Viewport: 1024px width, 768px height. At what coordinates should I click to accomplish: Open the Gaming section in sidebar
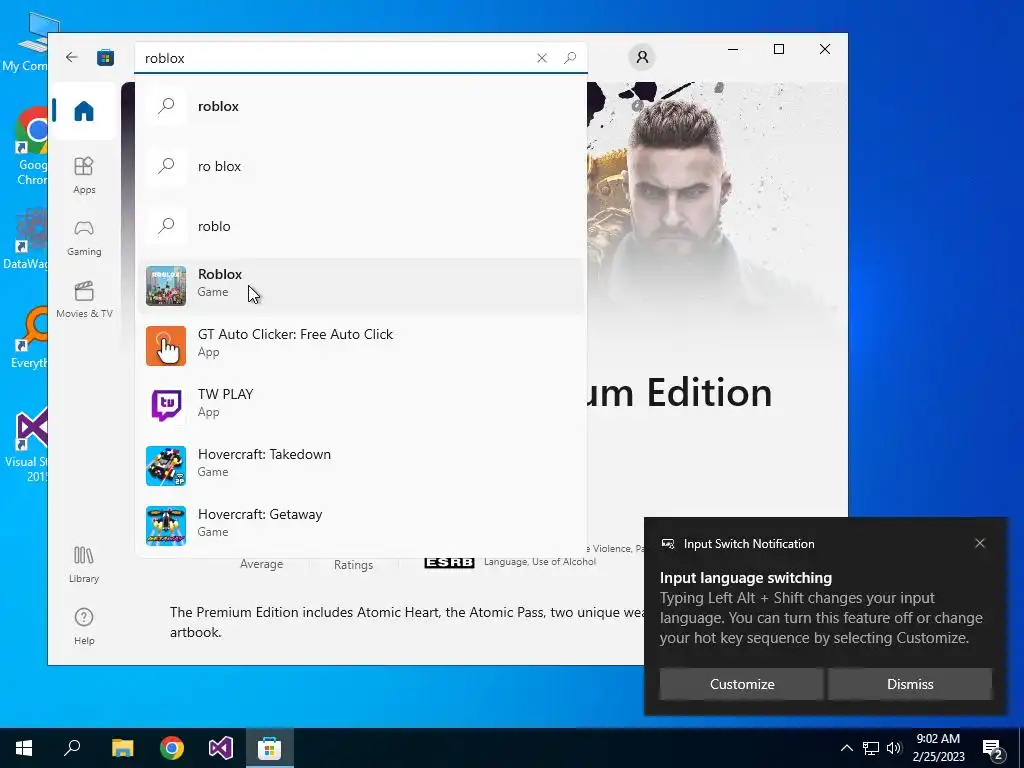click(84, 236)
